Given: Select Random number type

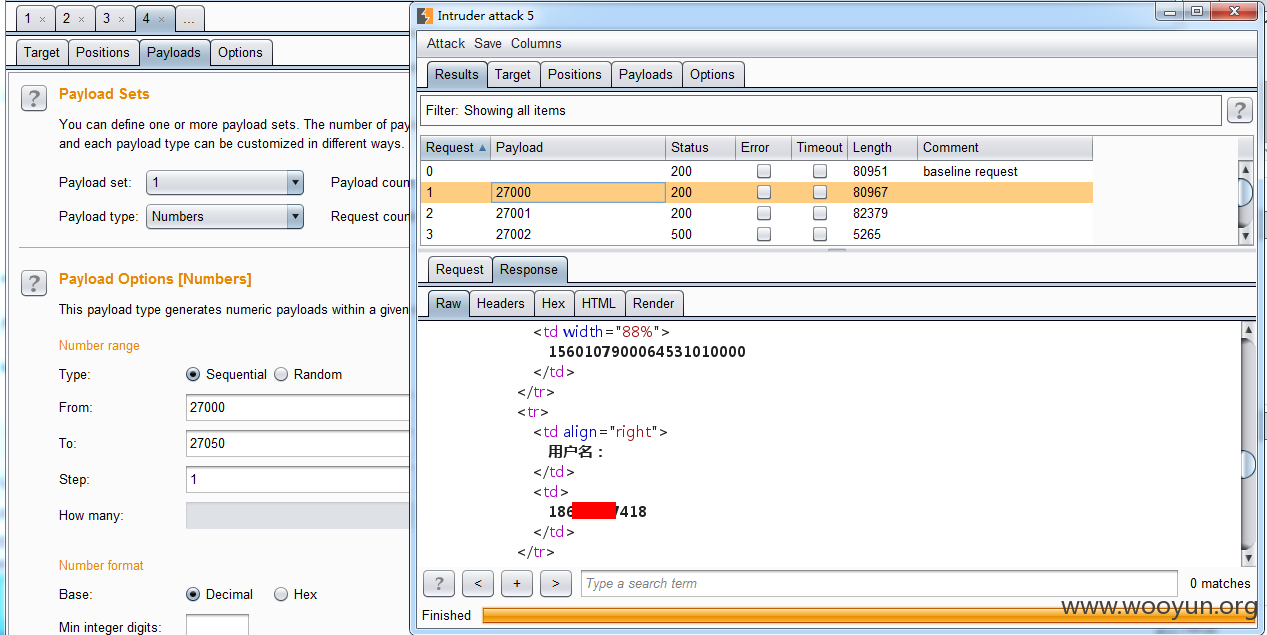Looking at the screenshot, I should coord(281,374).
